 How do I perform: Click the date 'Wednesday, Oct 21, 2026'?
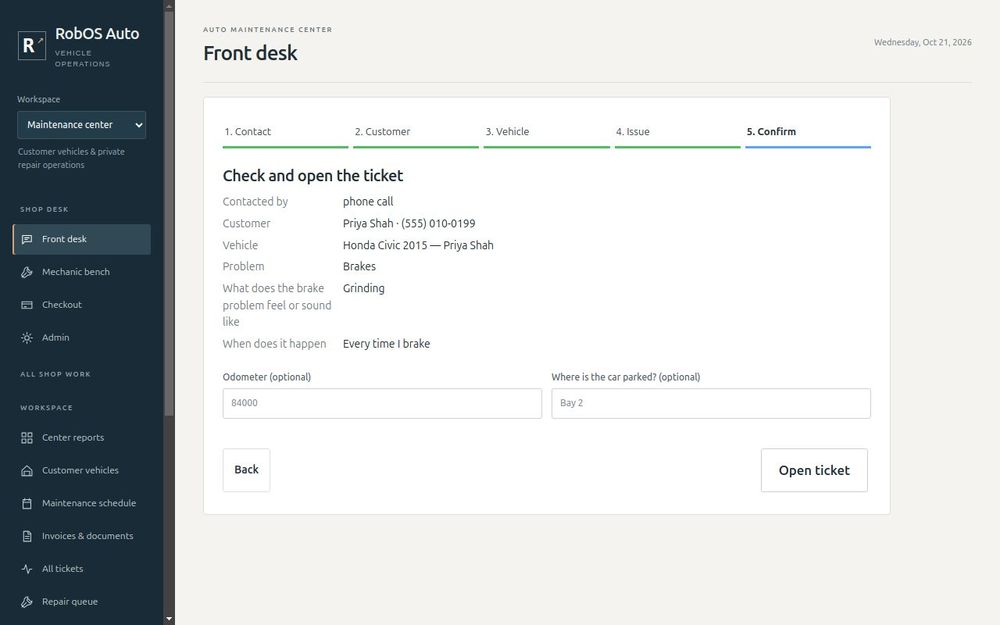point(923,43)
